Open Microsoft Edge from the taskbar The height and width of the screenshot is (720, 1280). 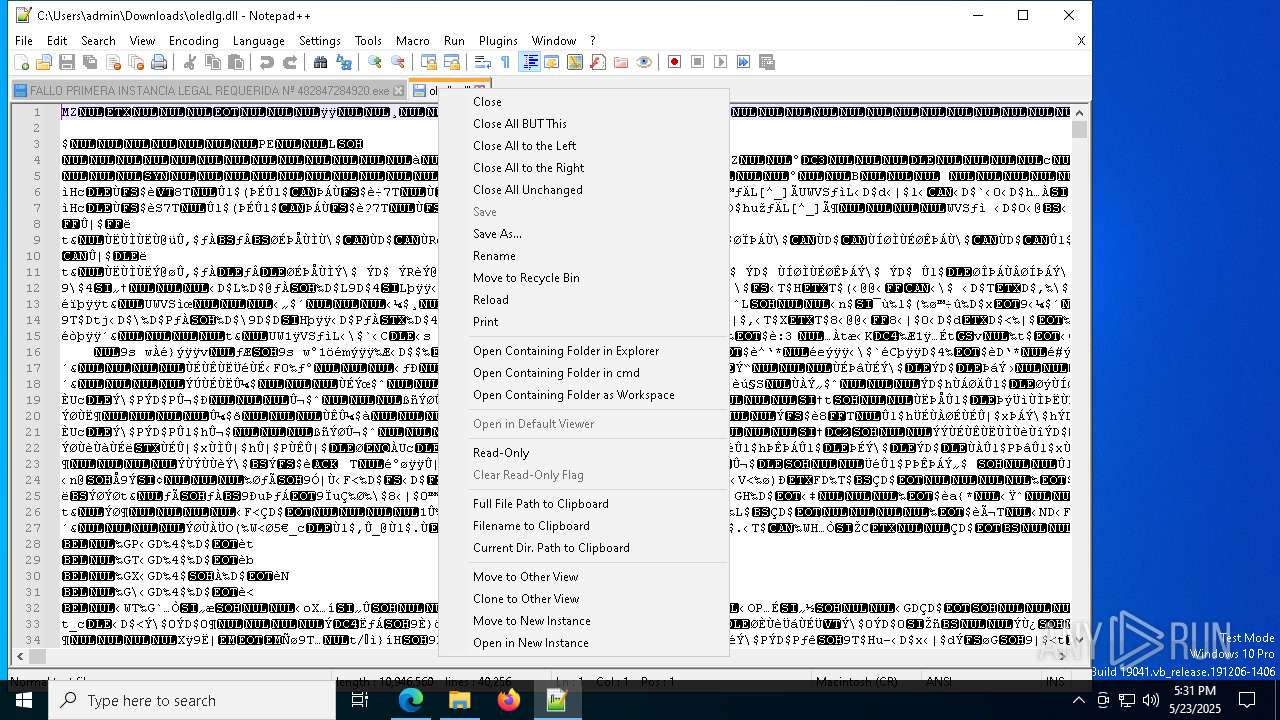click(411, 700)
